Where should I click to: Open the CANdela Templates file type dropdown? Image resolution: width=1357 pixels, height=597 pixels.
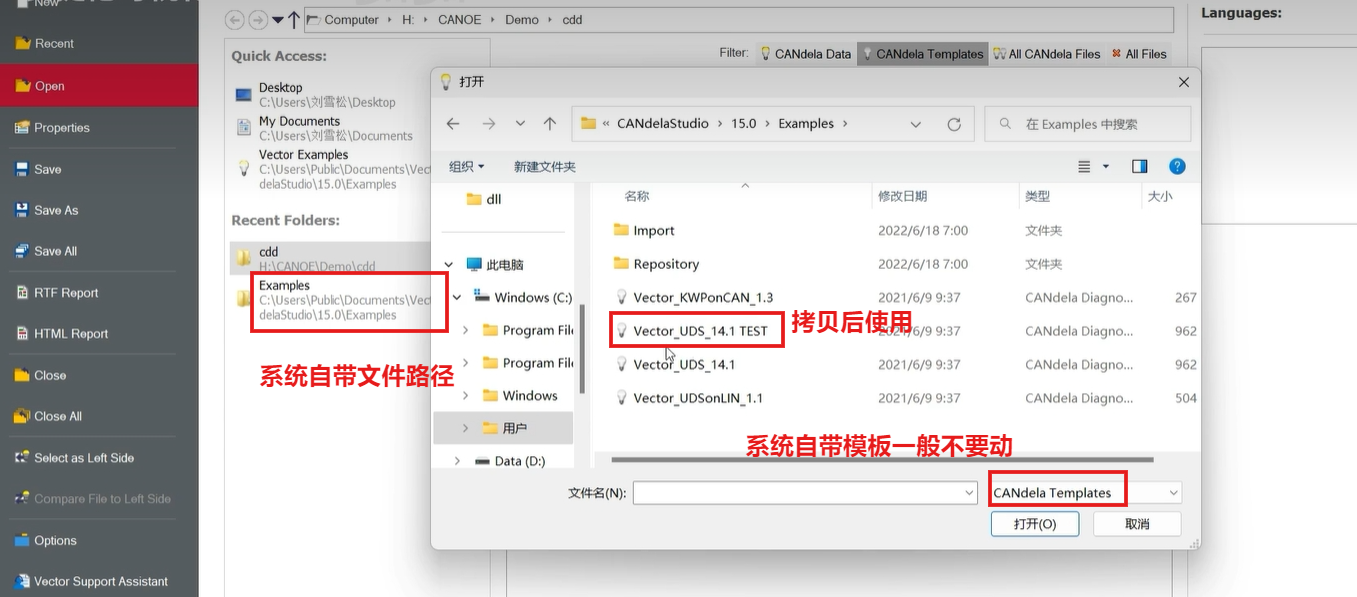[1086, 493]
